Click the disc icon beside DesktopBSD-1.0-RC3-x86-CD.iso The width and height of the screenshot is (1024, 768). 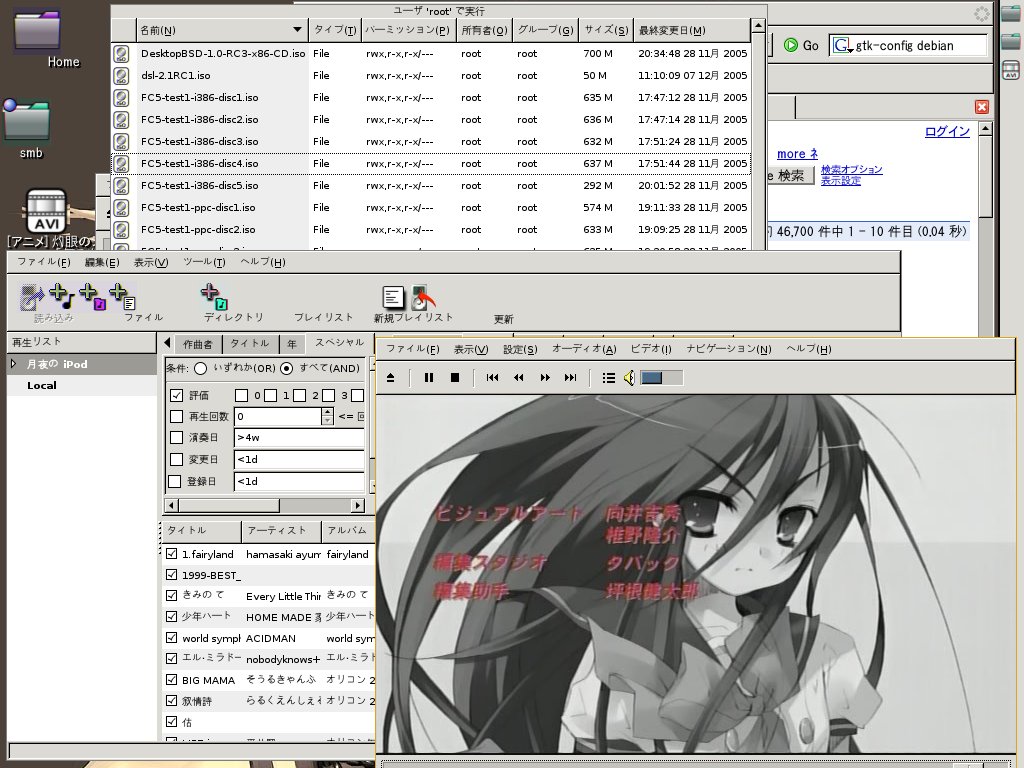tap(121, 54)
